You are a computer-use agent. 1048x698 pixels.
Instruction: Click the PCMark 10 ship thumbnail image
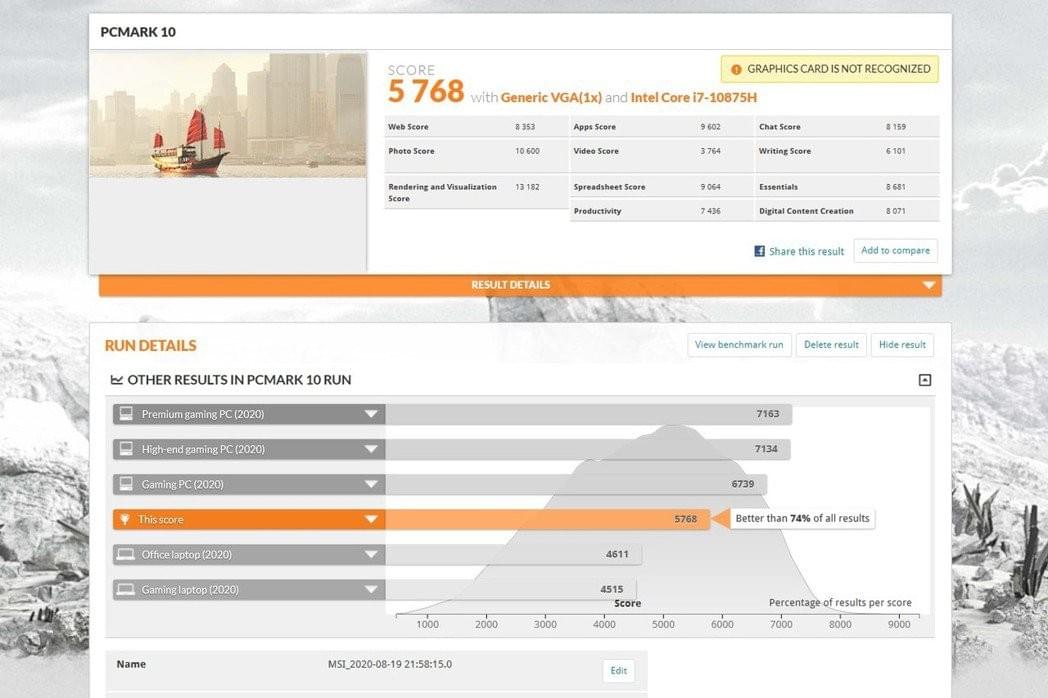click(228, 115)
